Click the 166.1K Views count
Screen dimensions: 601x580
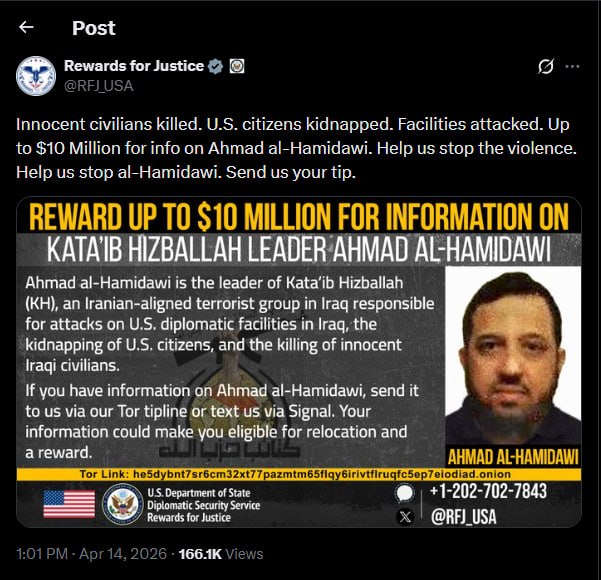point(221,554)
